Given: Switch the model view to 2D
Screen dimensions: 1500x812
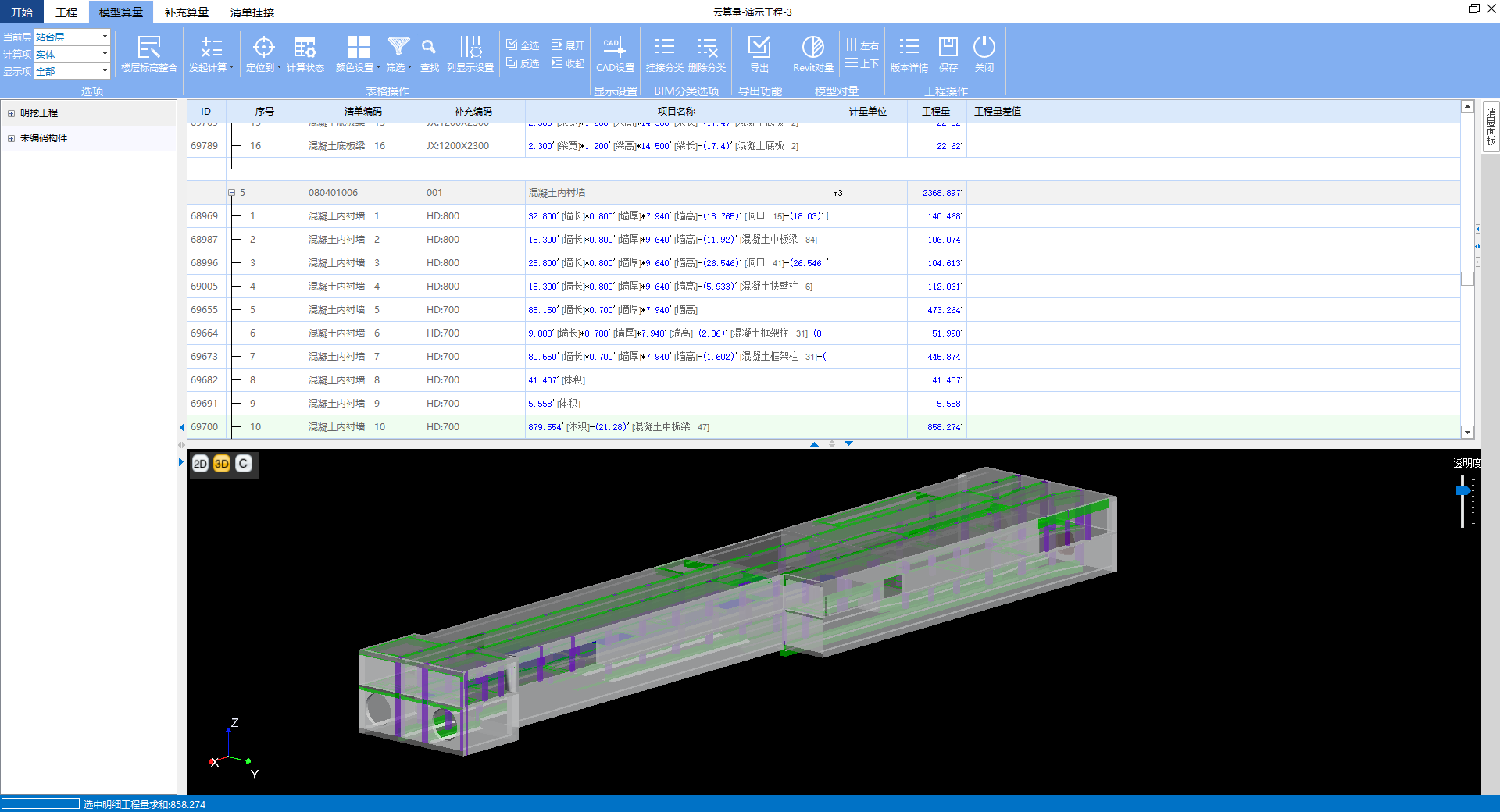Looking at the screenshot, I should (200, 464).
